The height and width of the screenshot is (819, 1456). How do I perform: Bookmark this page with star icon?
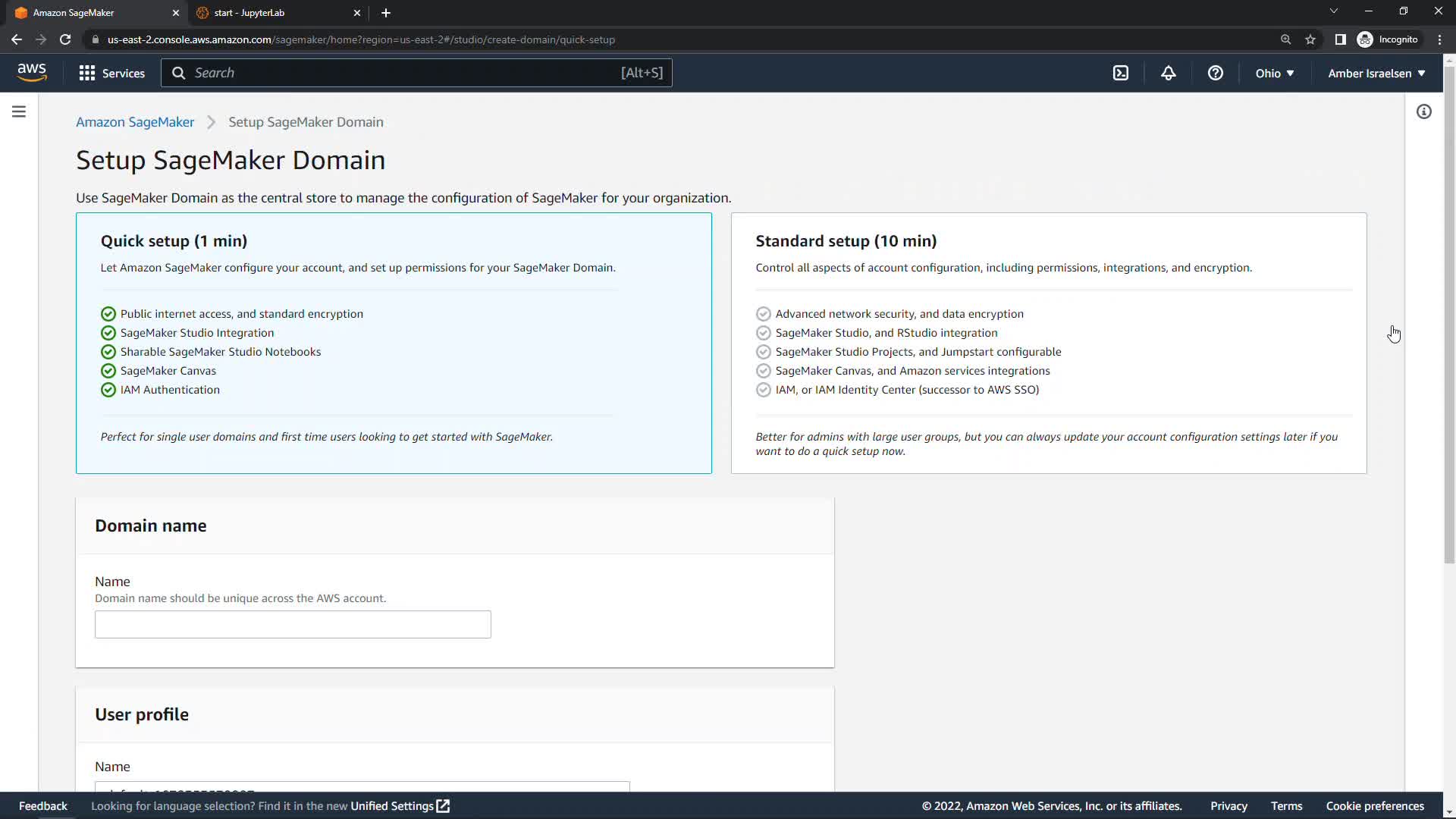[x=1310, y=39]
